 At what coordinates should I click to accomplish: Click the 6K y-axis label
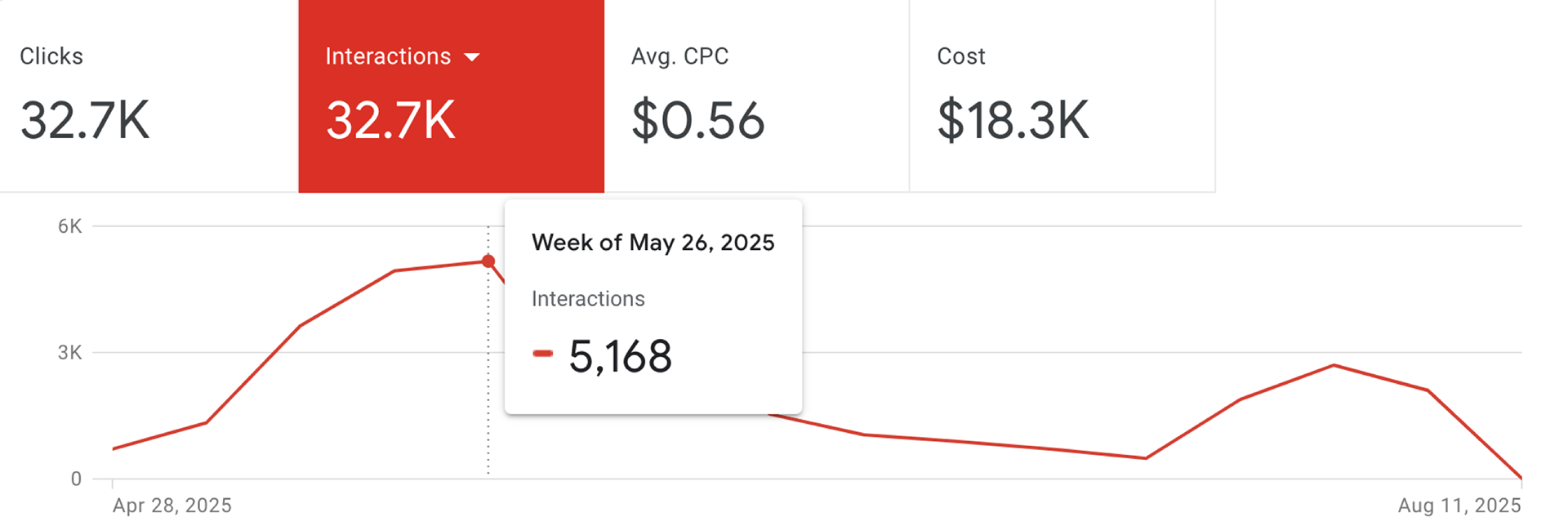coord(69,226)
